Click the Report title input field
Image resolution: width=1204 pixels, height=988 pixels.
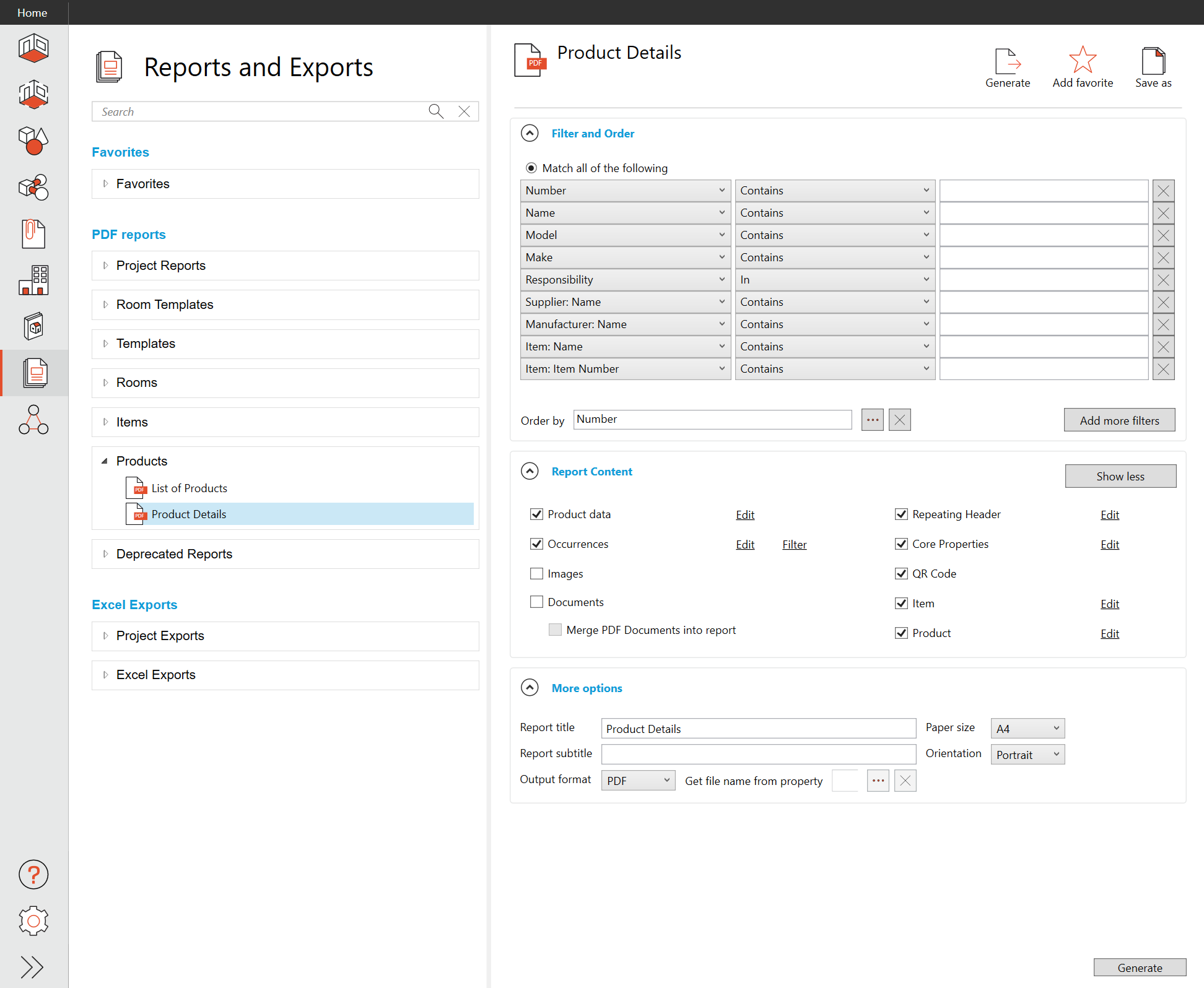[x=758, y=729]
